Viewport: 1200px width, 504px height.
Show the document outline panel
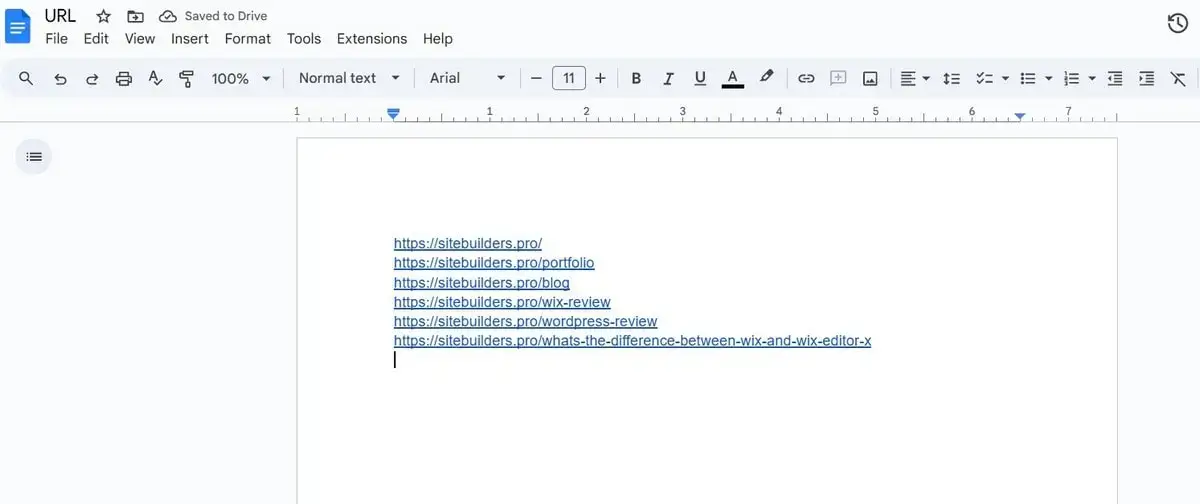[34, 157]
